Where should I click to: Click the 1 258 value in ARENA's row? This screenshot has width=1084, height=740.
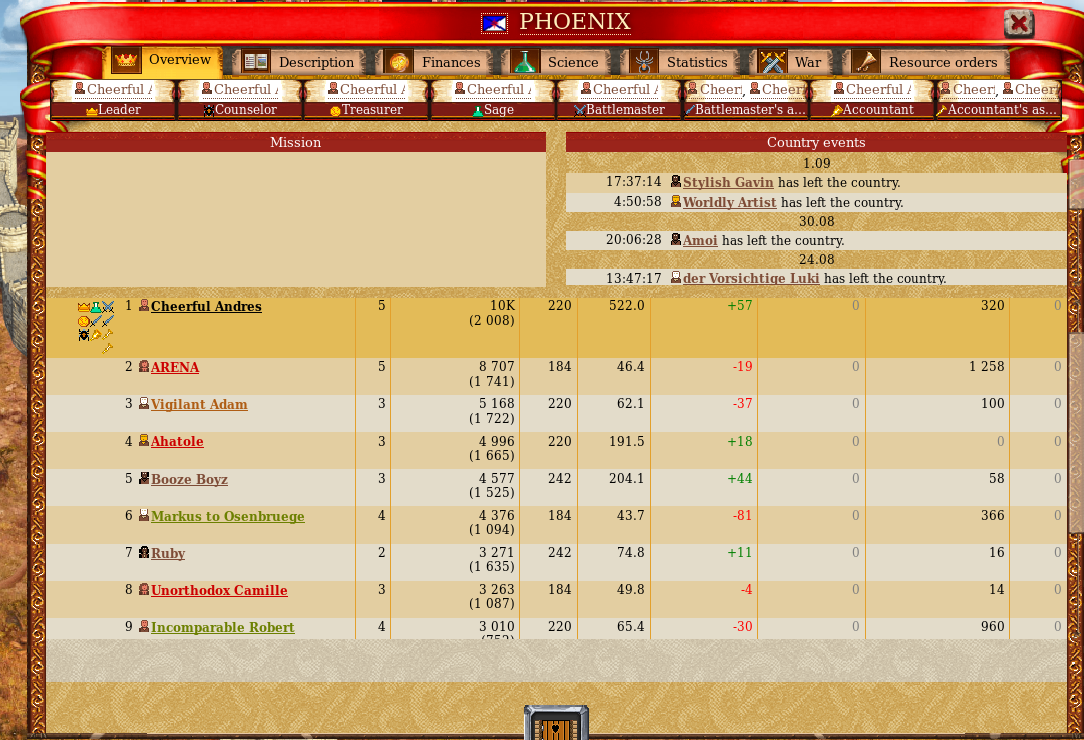[987, 366]
